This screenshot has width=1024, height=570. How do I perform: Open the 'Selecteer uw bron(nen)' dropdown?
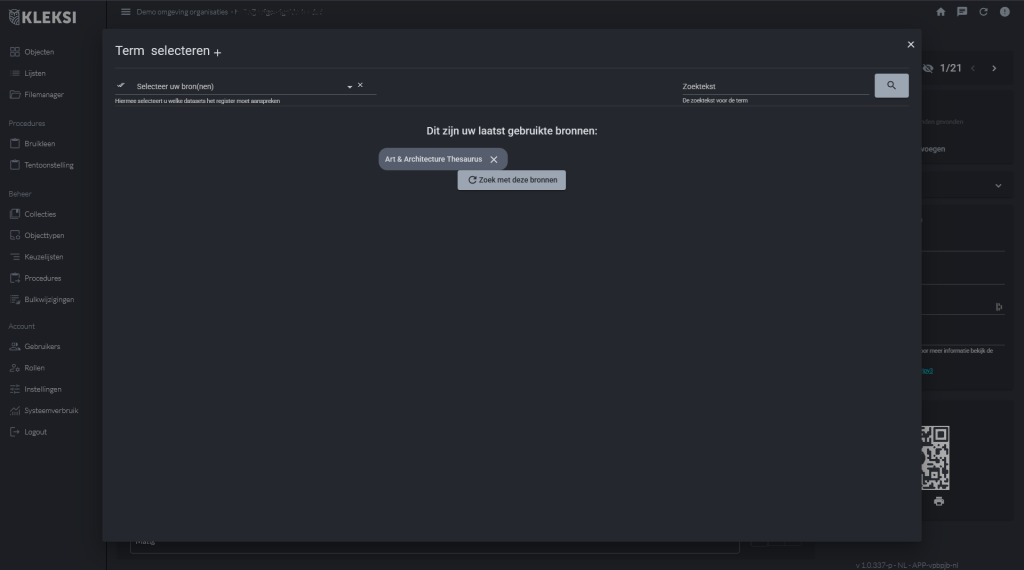click(349, 87)
